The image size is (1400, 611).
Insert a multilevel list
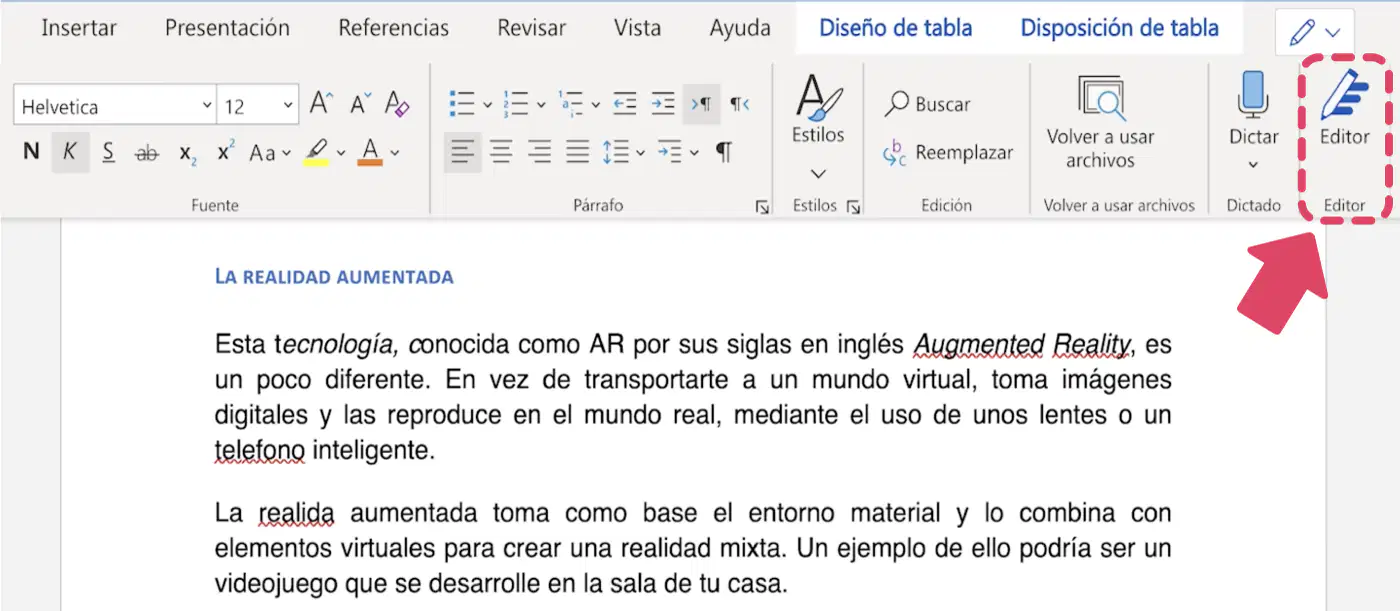(571, 103)
